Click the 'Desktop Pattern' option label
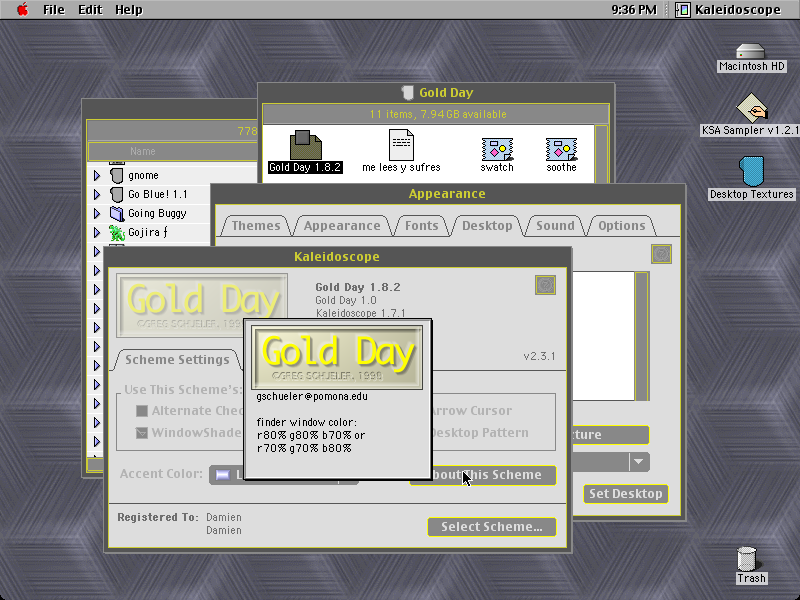Screen dimensions: 800x600 [x=480, y=433]
